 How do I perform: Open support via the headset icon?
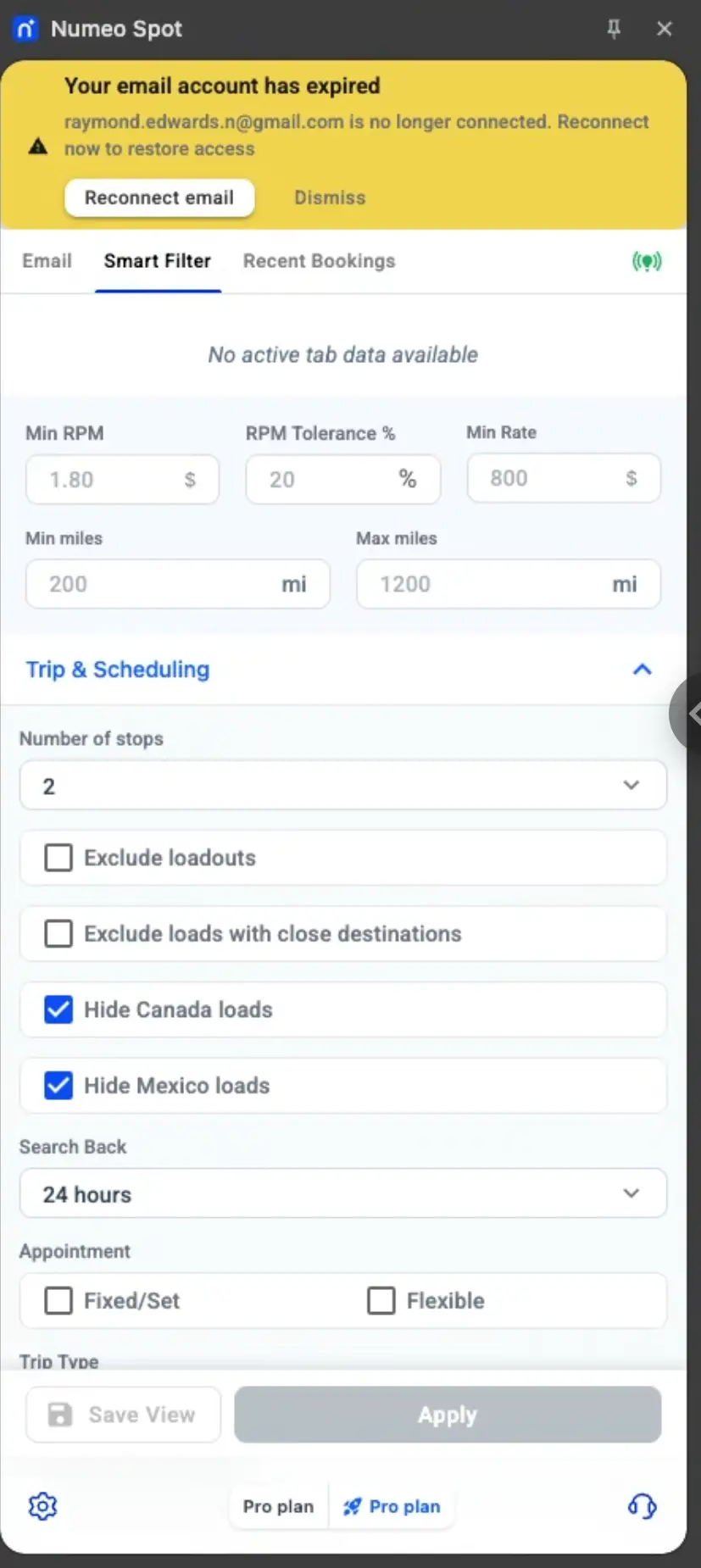[642, 1506]
